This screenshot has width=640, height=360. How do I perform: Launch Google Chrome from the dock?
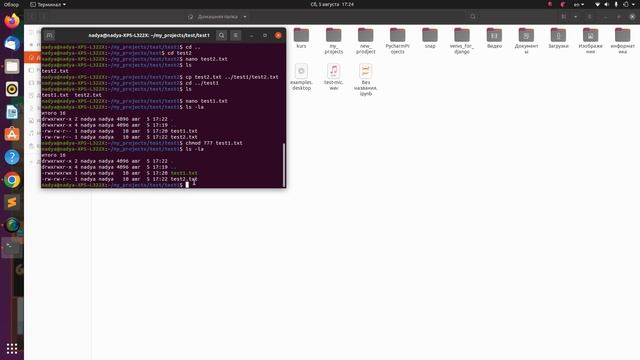click(12, 180)
